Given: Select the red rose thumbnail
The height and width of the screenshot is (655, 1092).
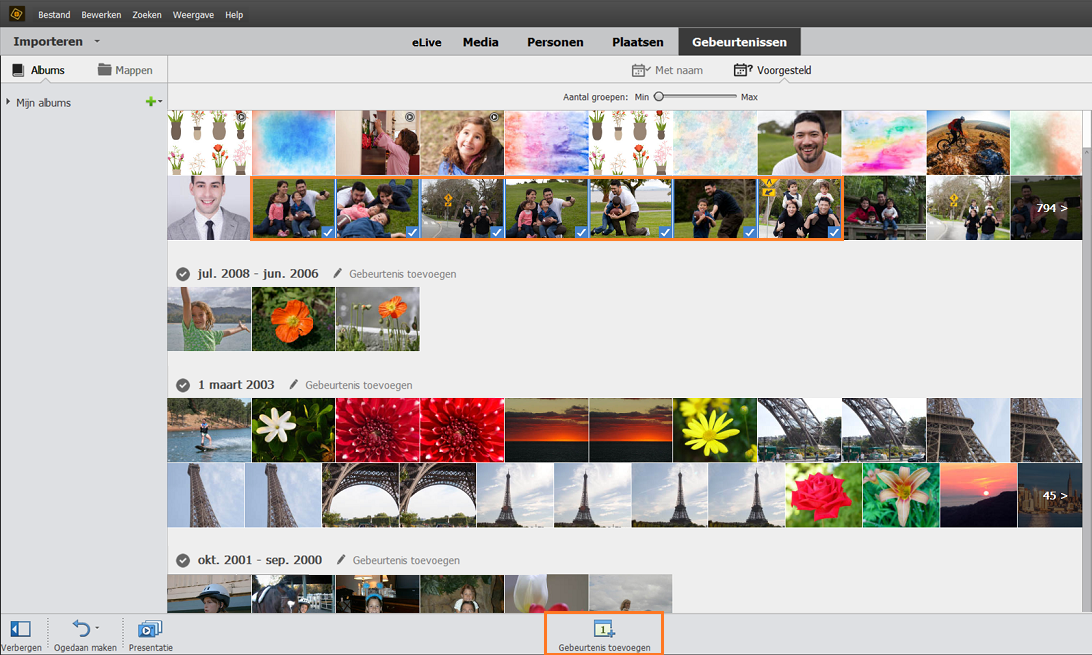Looking at the screenshot, I should 823,496.
